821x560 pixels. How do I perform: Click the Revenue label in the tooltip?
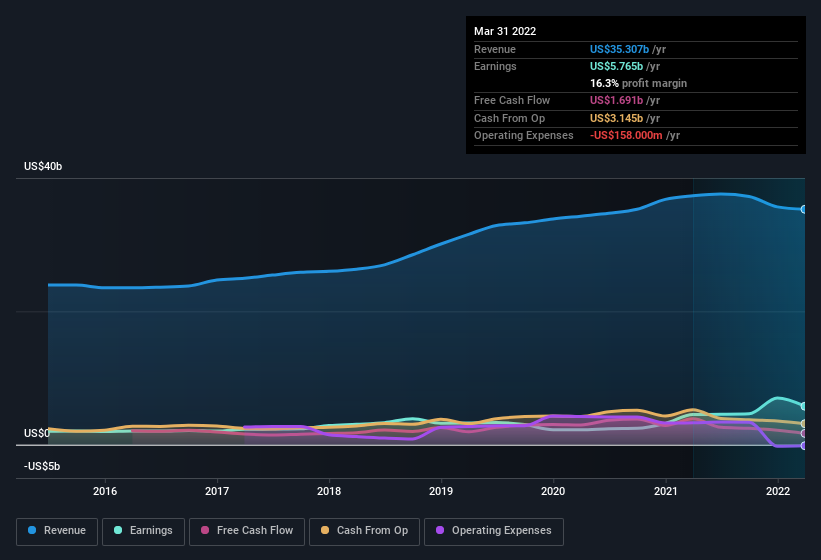coord(495,49)
